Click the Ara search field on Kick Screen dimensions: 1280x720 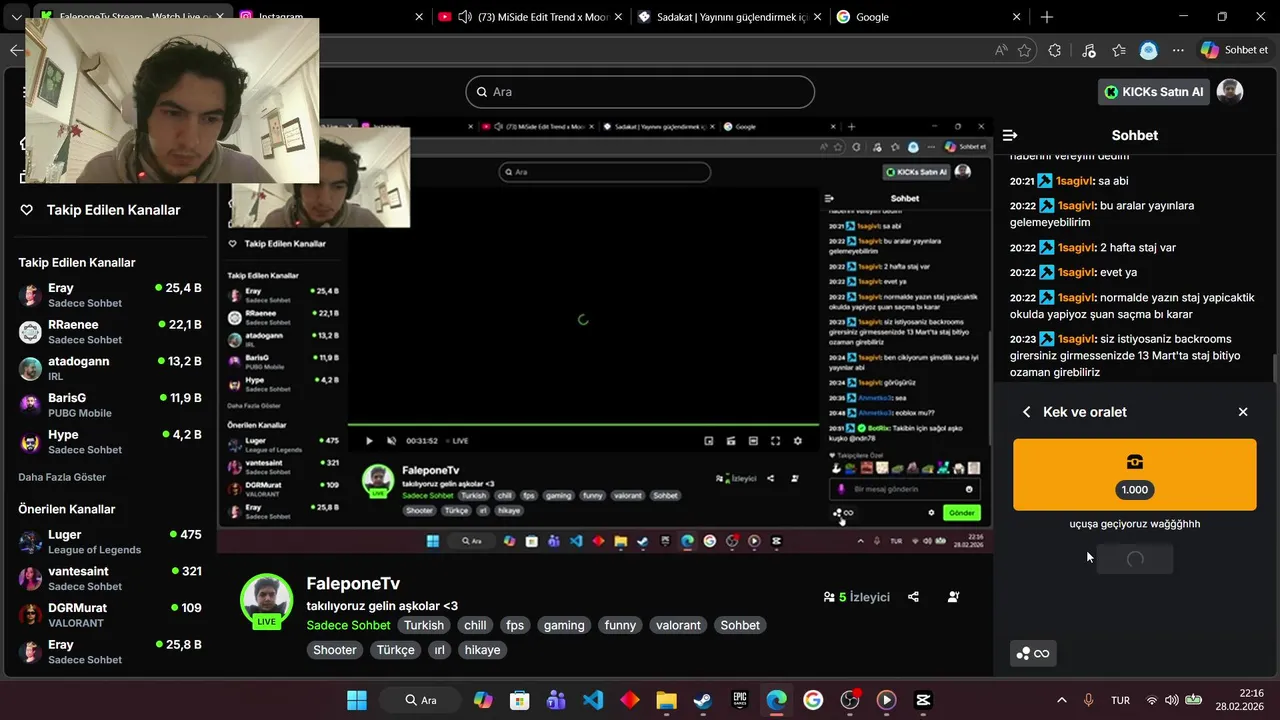640,92
